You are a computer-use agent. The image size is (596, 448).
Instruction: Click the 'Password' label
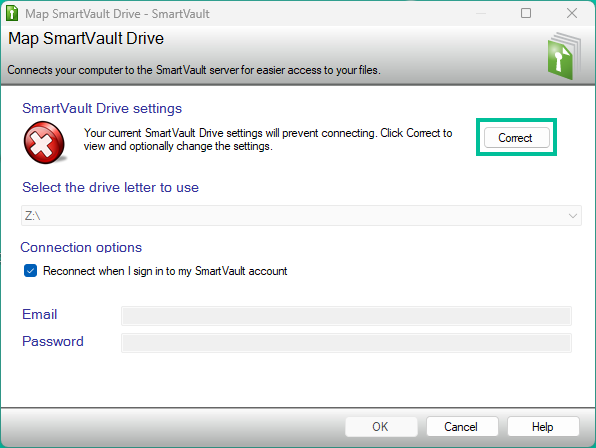coord(53,341)
